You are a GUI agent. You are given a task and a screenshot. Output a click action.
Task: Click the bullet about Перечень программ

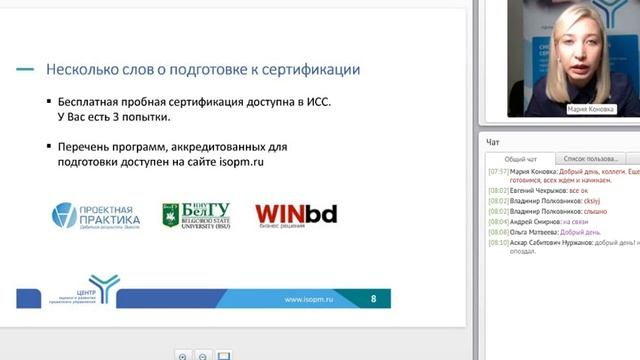pos(172,154)
